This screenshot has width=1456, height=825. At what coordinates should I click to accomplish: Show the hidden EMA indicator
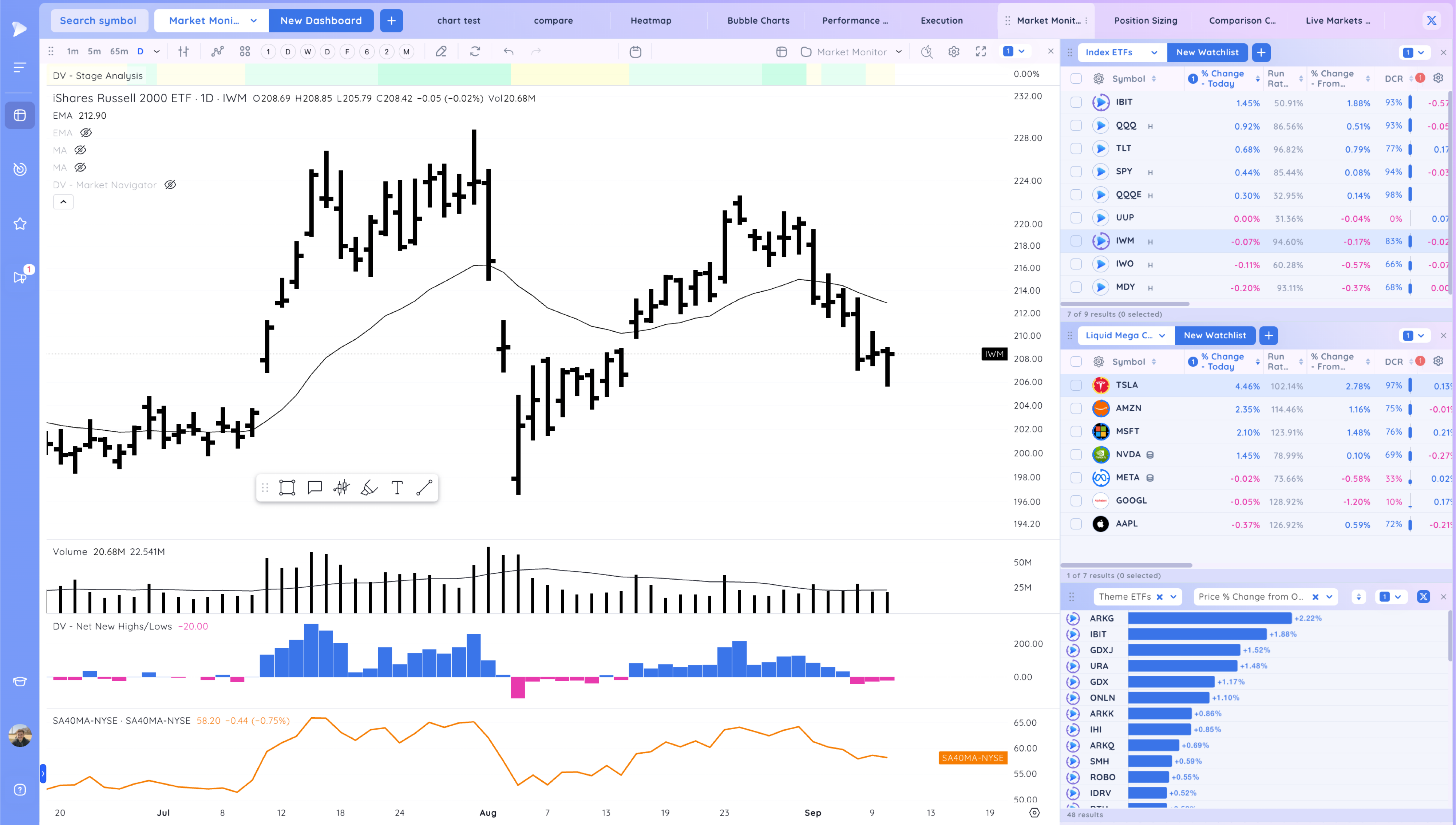(86, 133)
